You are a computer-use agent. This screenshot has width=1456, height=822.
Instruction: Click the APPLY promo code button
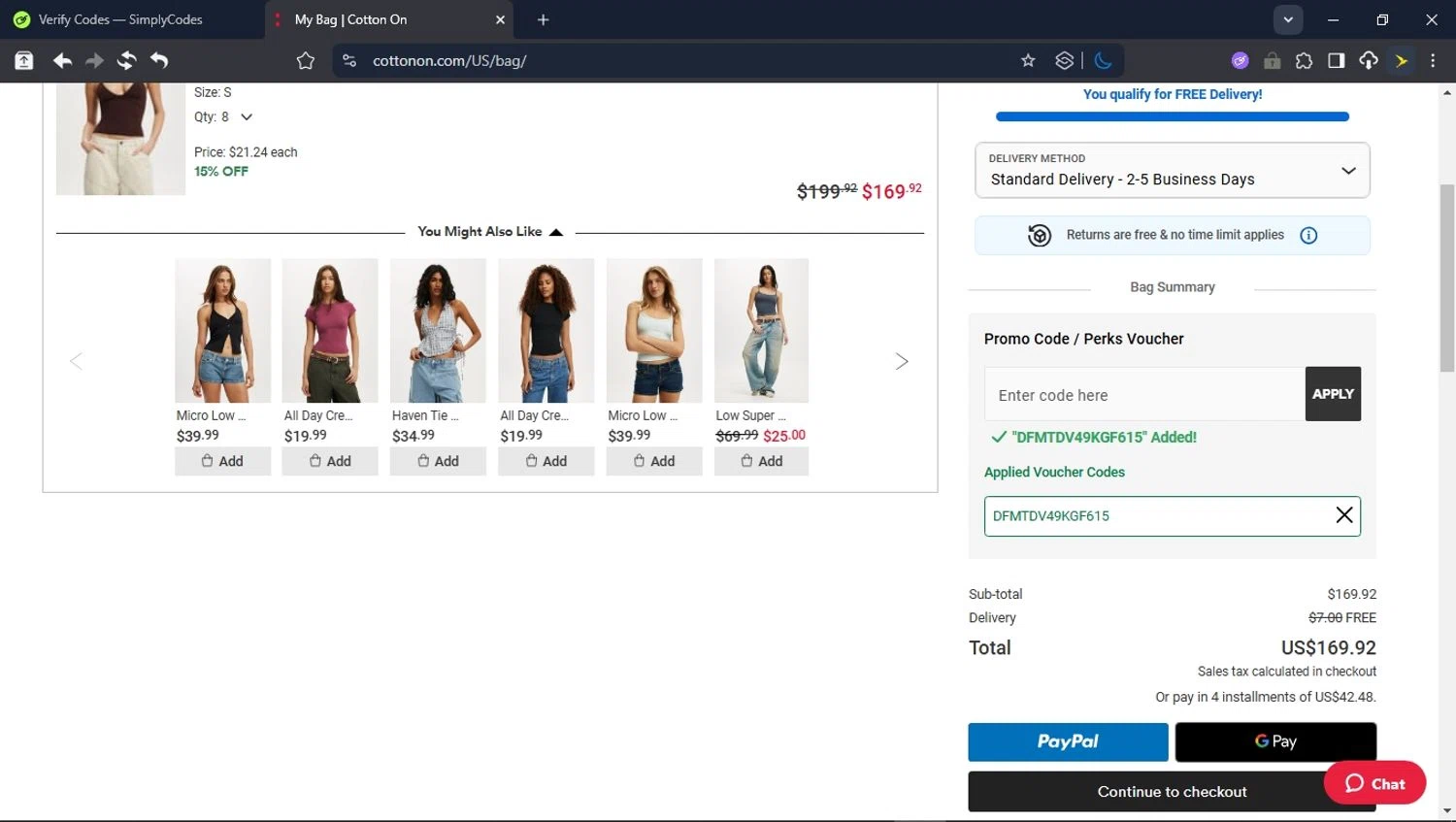(x=1333, y=394)
